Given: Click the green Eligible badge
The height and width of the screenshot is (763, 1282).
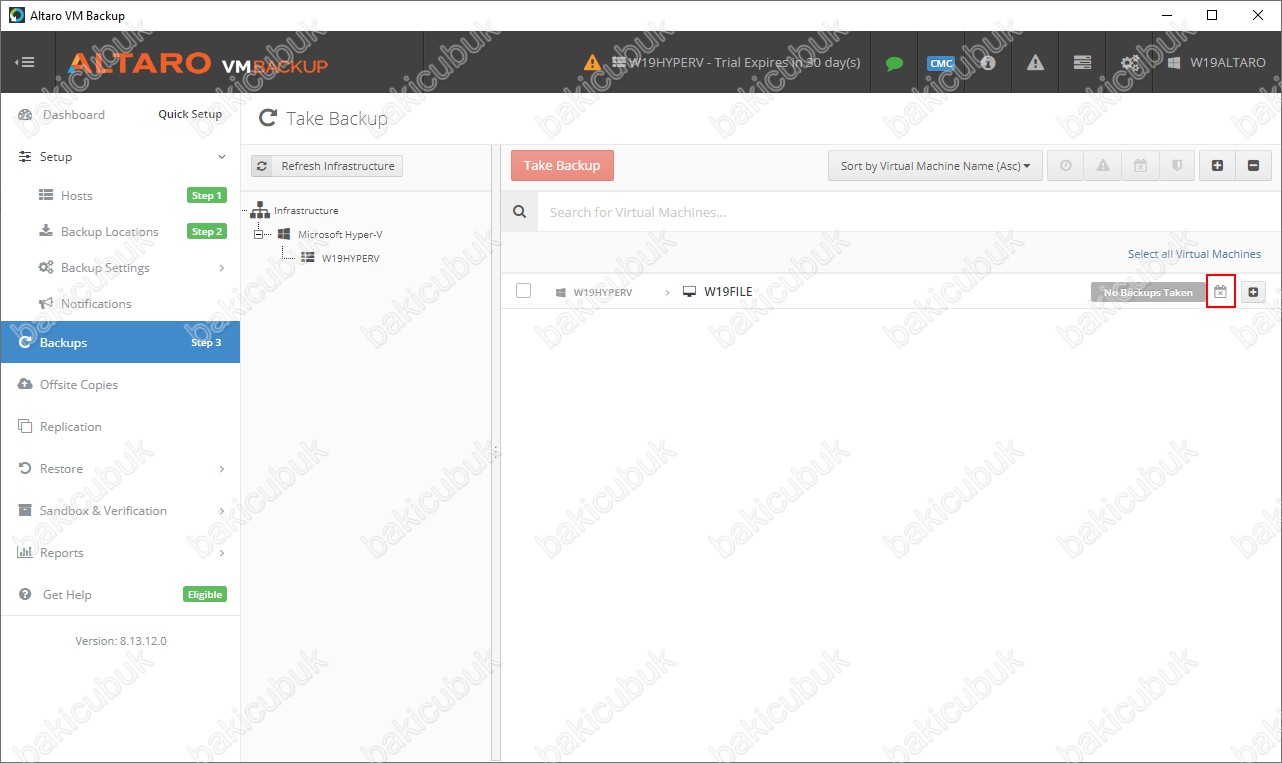Looking at the screenshot, I should point(205,594).
